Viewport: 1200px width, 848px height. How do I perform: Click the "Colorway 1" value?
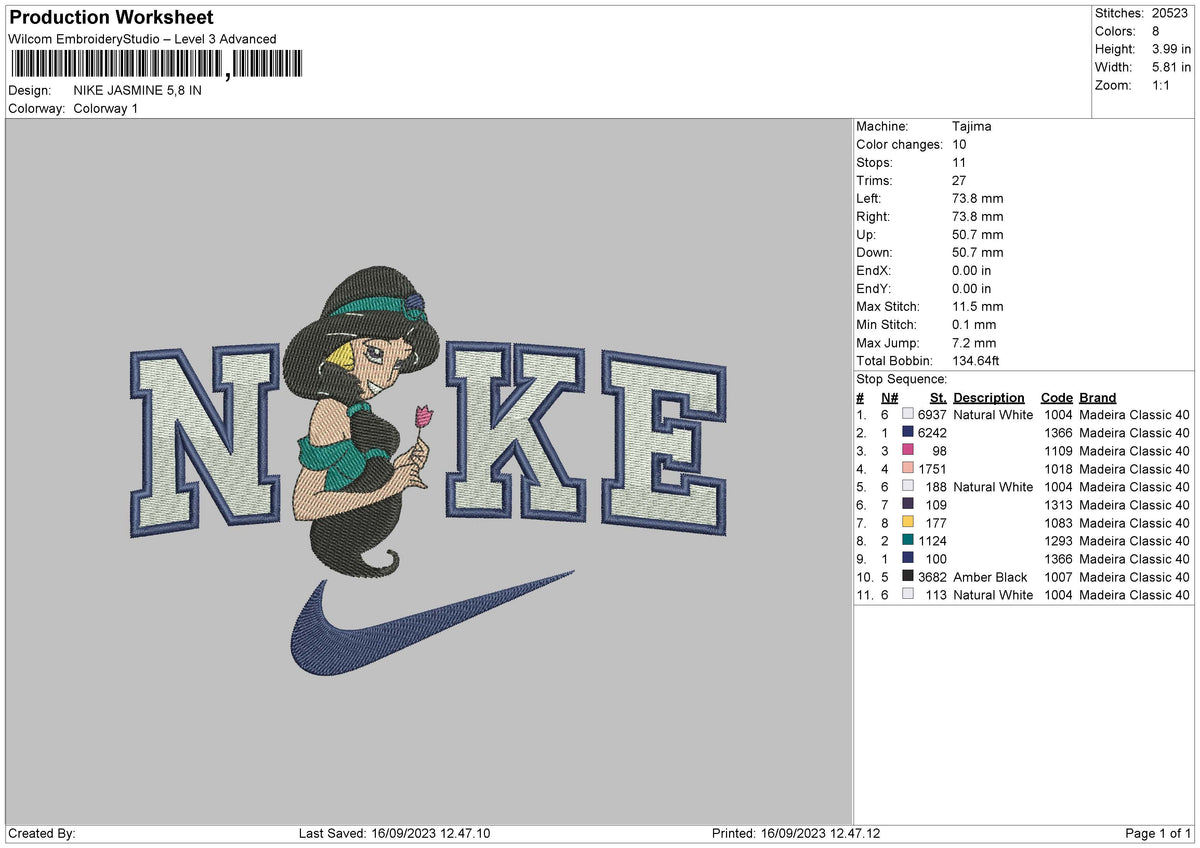(x=106, y=108)
